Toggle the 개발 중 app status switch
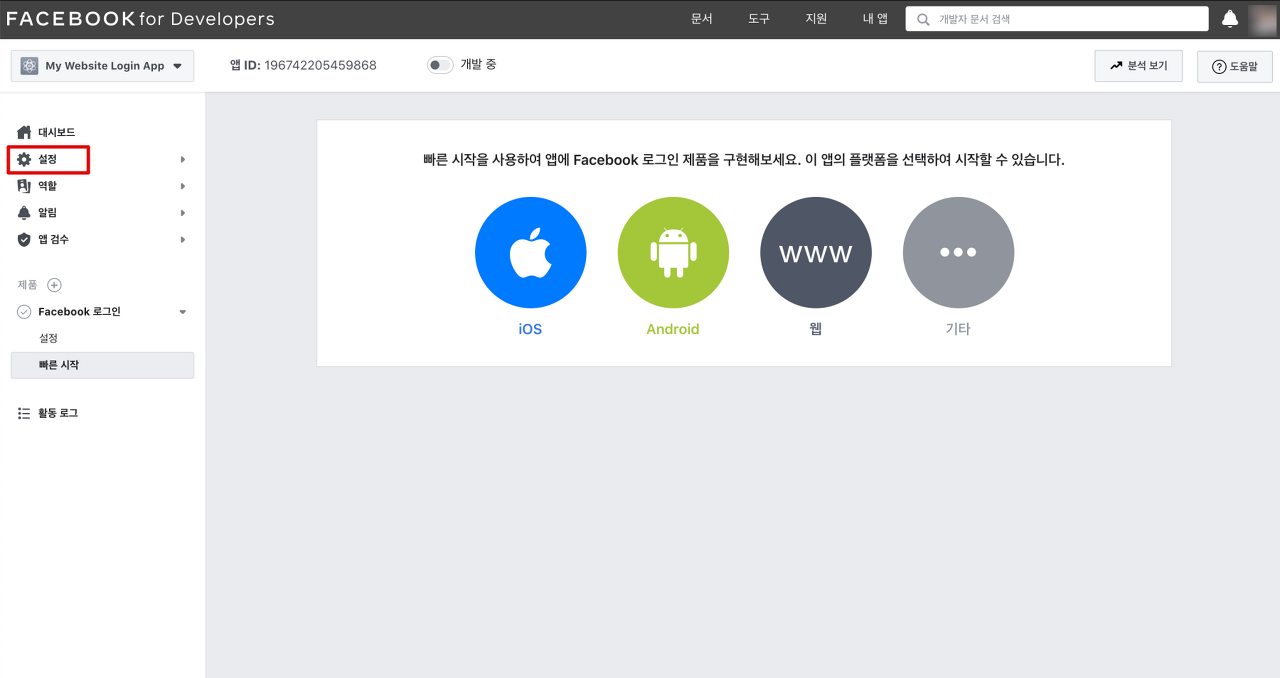Viewport: 1280px width, 678px height. [440, 65]
